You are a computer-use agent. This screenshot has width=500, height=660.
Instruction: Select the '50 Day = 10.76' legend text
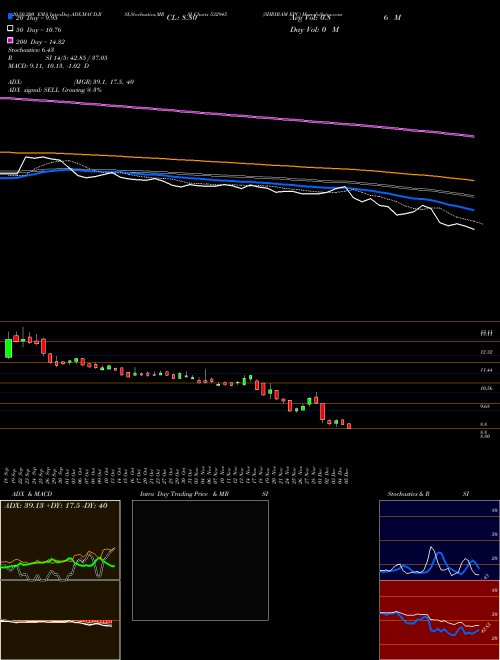point(38,30)
